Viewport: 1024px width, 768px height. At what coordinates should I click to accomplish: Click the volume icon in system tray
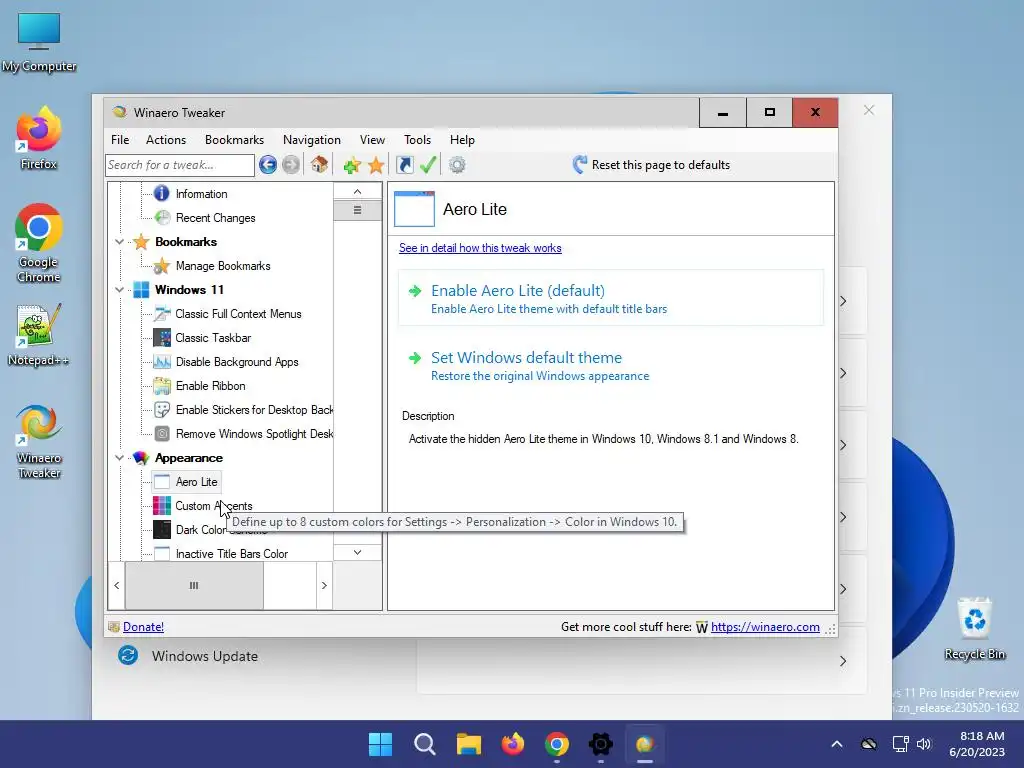[x=923, y=744]
